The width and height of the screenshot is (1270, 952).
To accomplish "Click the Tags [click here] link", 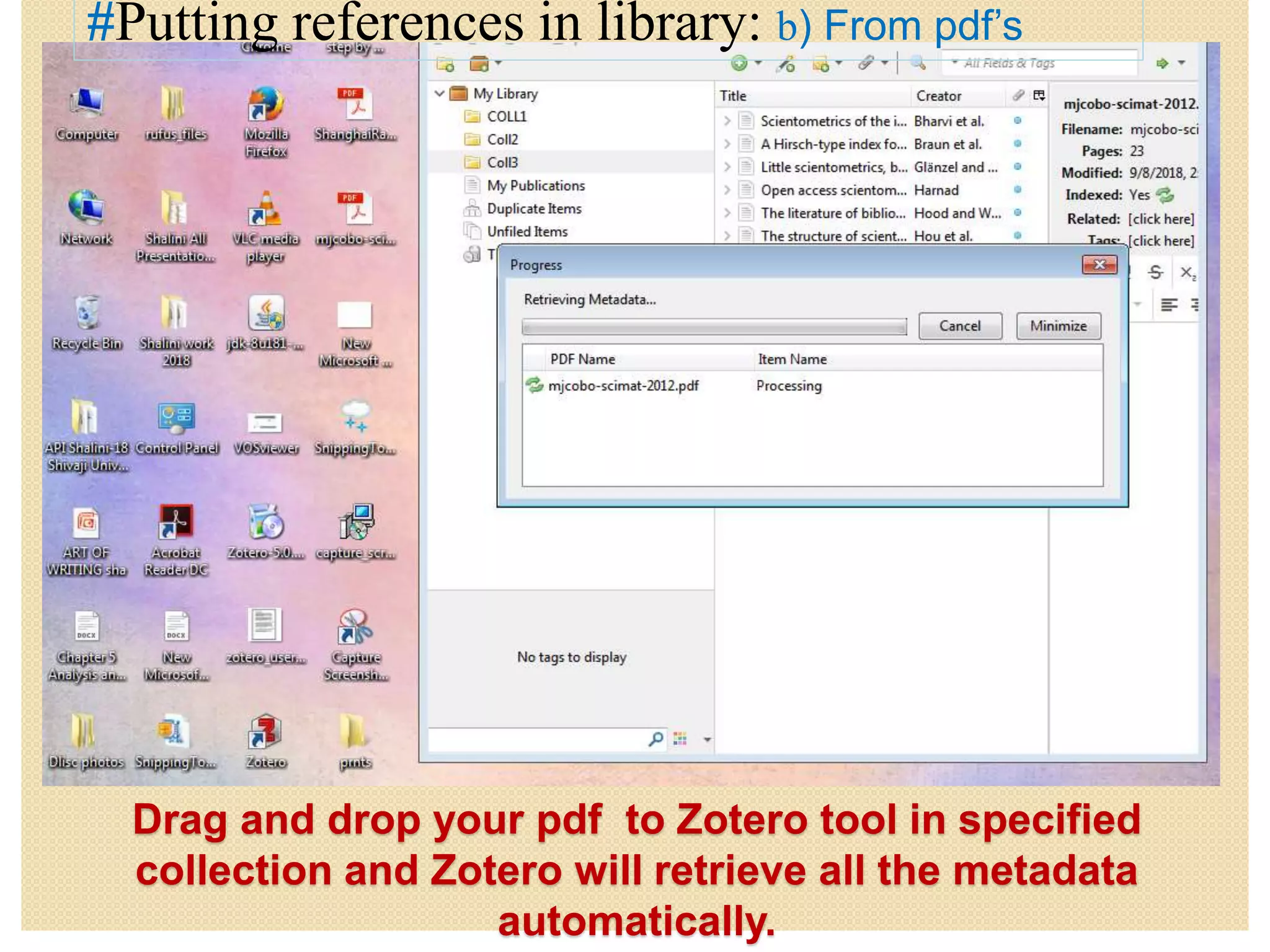I will (1161, 240).
